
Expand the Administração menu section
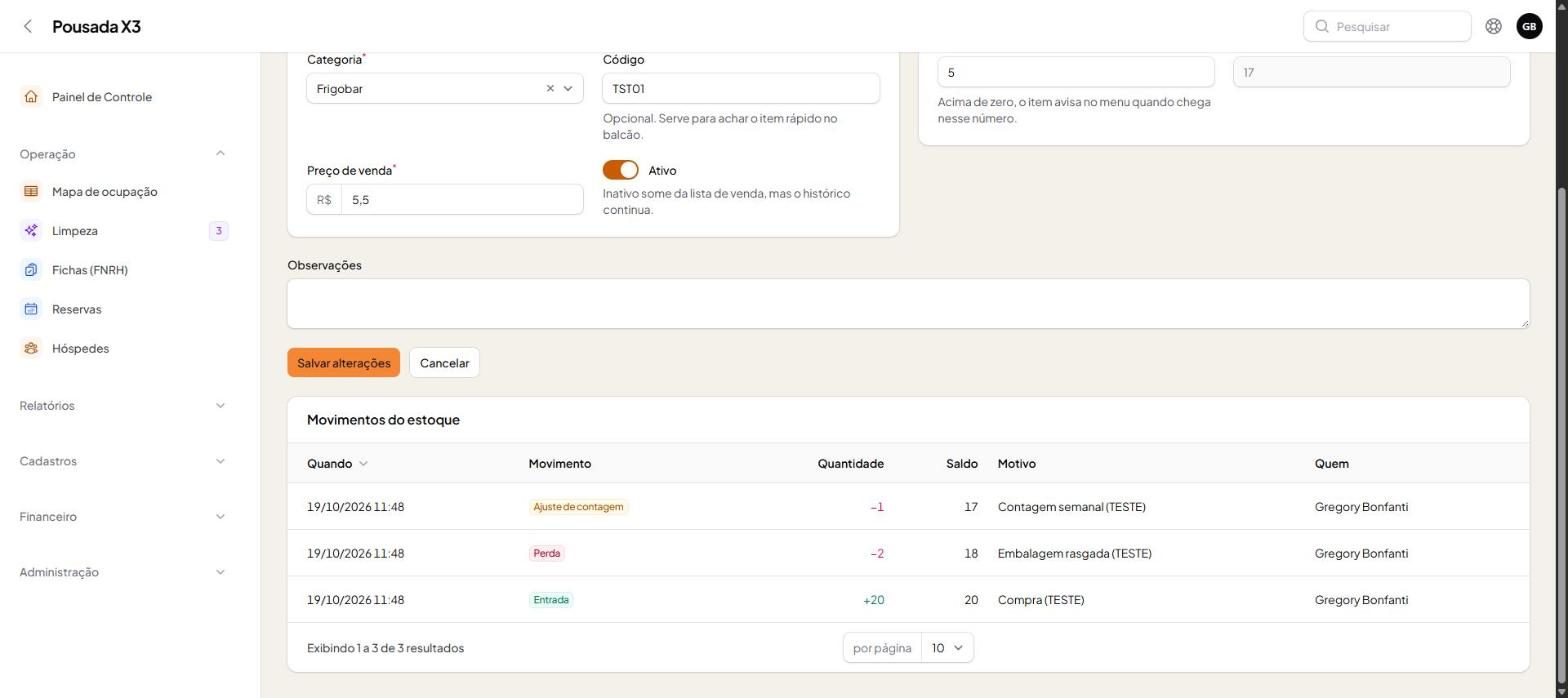[123, 572]
